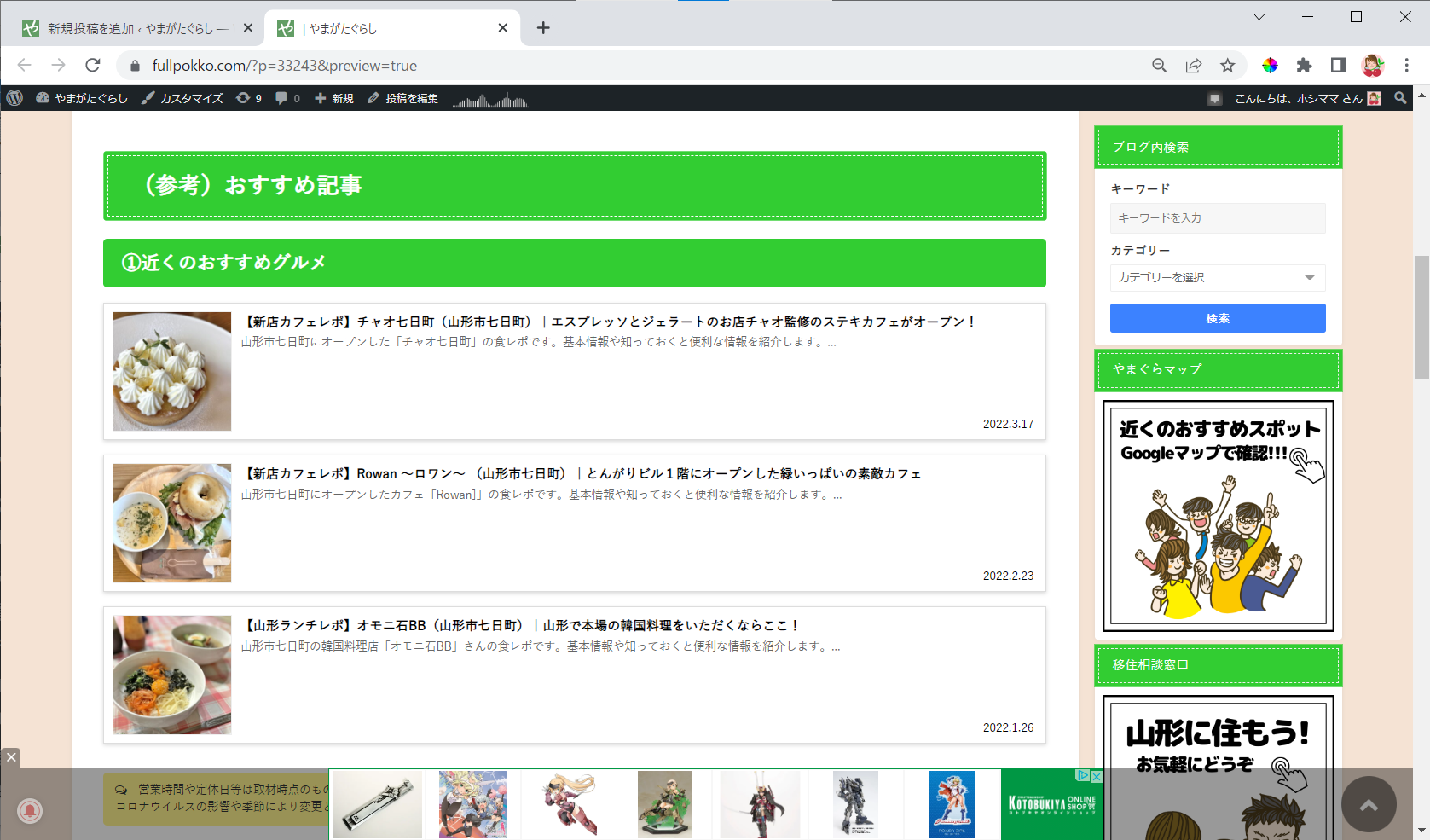
Task: Click the red notification bell icon
Action: click(30, 810)
